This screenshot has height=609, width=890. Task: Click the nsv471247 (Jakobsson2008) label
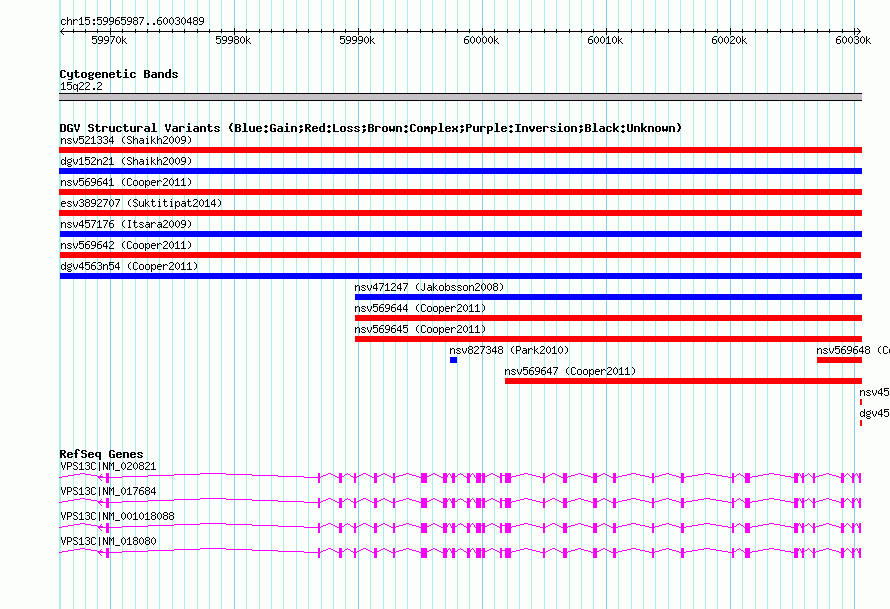(429, 287)
